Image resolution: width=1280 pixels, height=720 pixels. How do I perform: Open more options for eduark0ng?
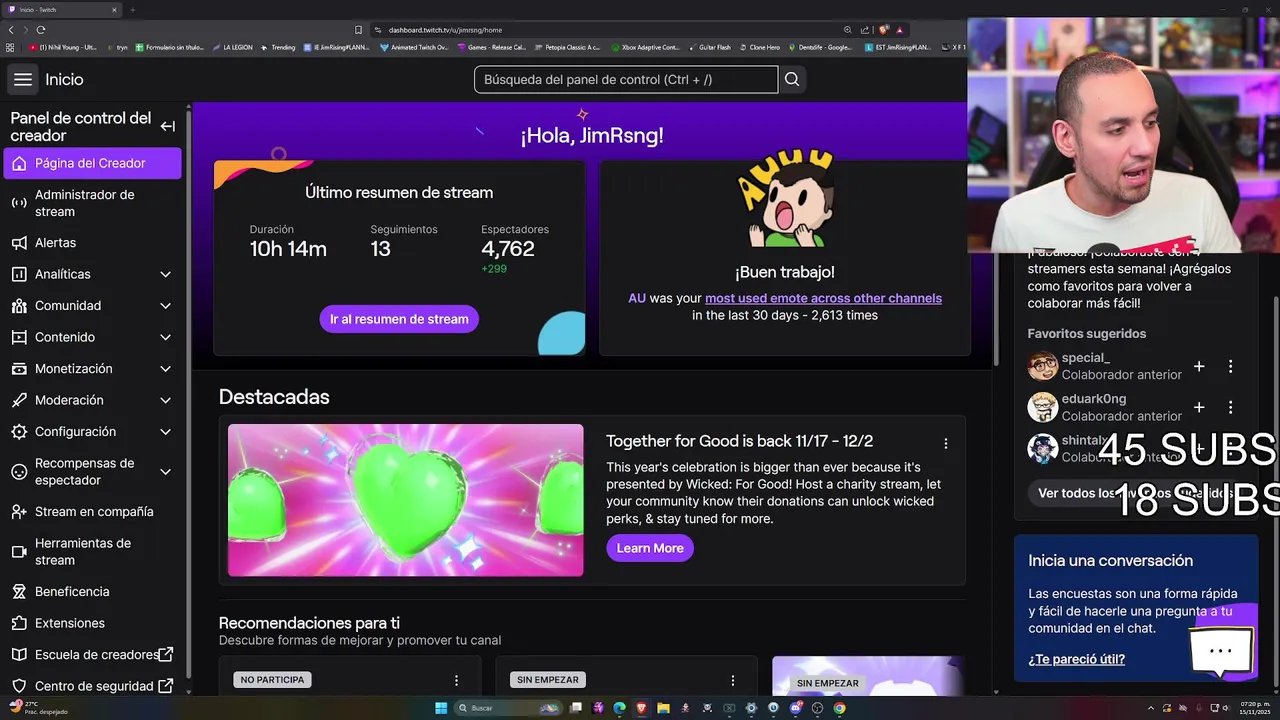coord(1231,408)
